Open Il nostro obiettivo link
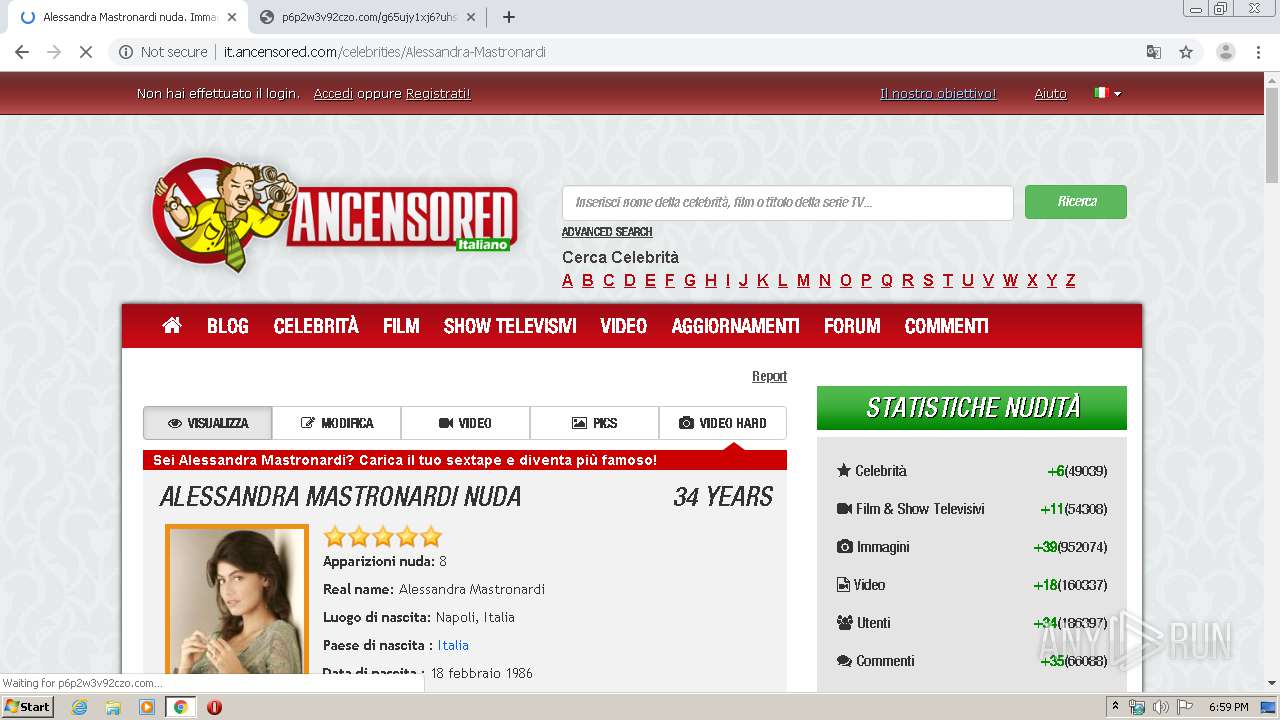 pyautogui.click(x=938, y=94)
